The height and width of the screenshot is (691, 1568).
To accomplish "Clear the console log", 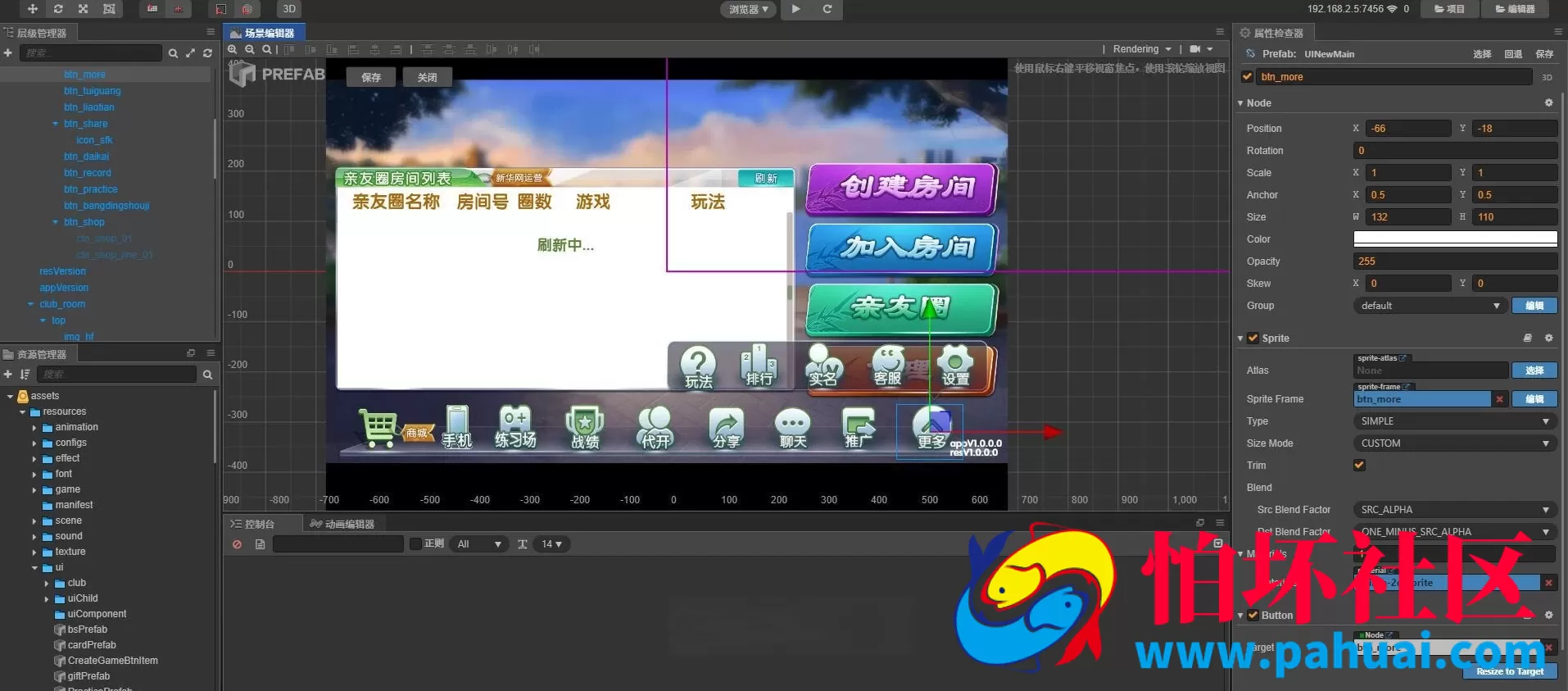I will point(237,544).
